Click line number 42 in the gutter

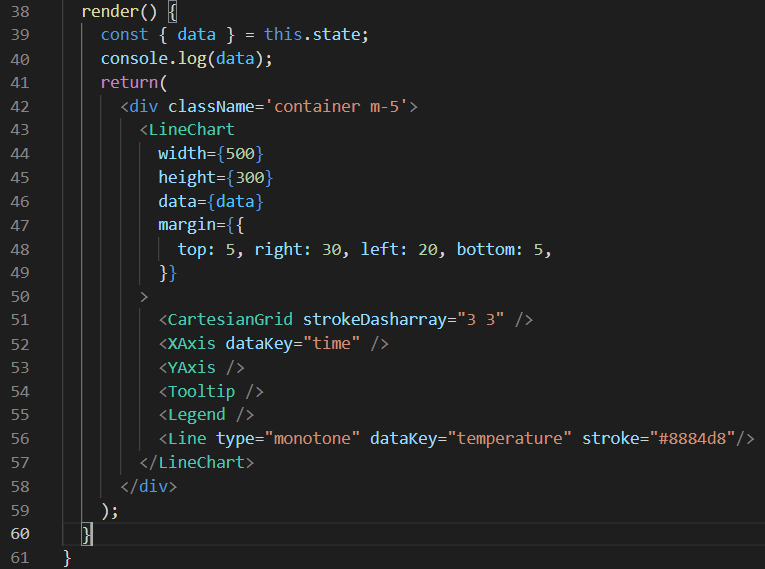click(20, 106)
